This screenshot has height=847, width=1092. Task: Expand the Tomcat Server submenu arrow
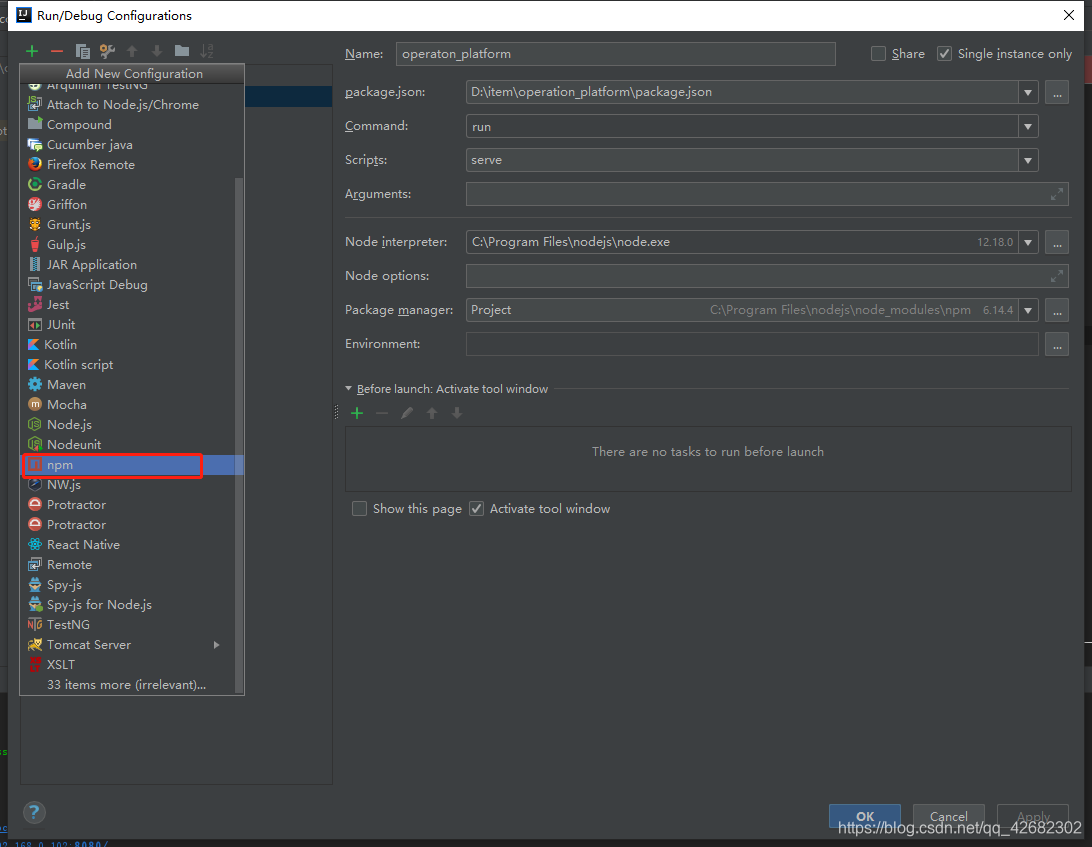(217, 645)
